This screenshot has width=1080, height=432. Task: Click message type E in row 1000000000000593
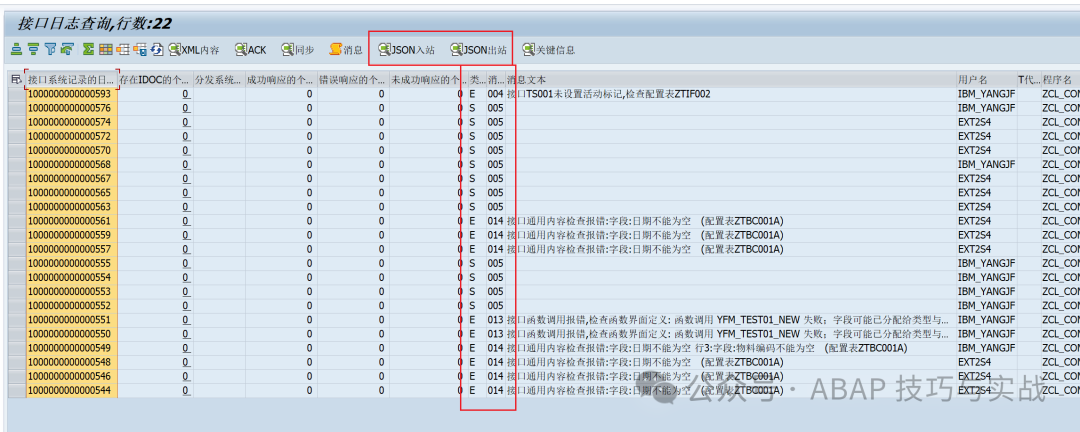pos(472,94)
